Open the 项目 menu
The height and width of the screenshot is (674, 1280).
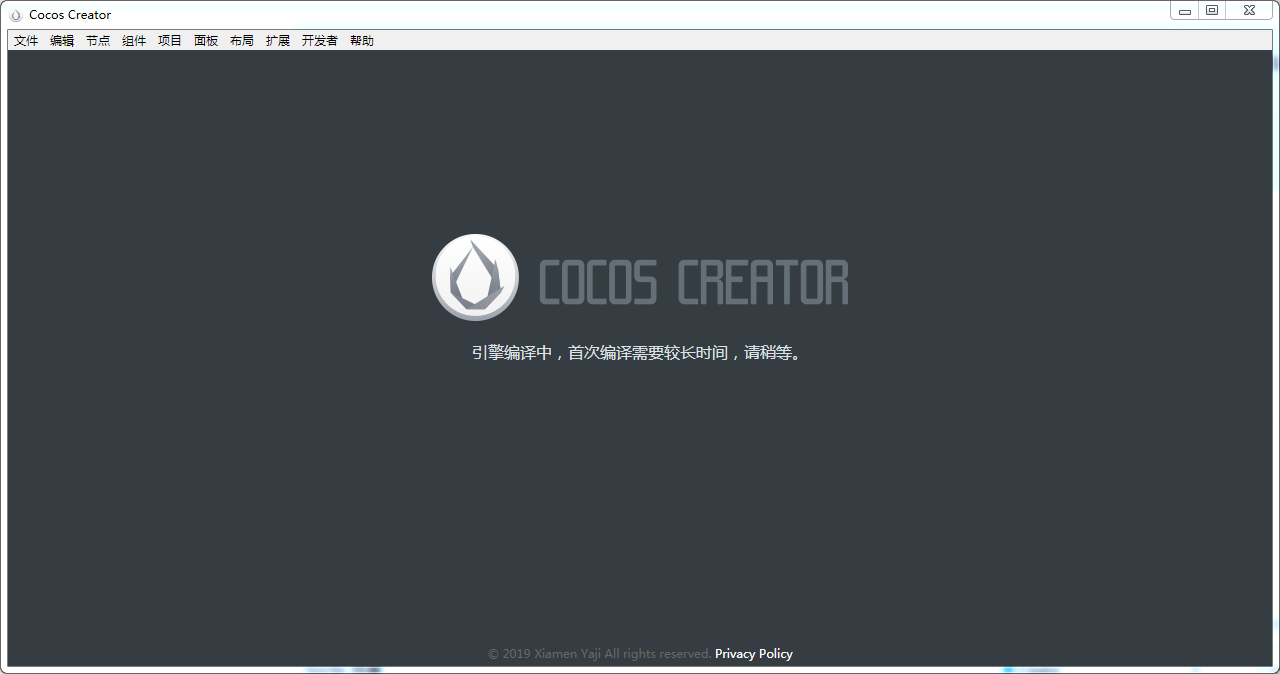pos(170,41)
